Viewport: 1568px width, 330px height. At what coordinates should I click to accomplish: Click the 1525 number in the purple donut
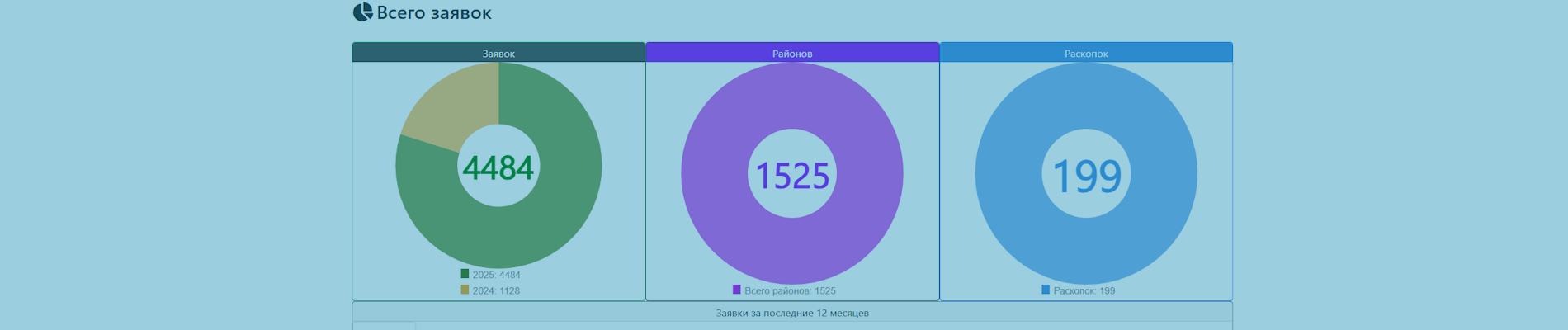click(x=792, y=176)
